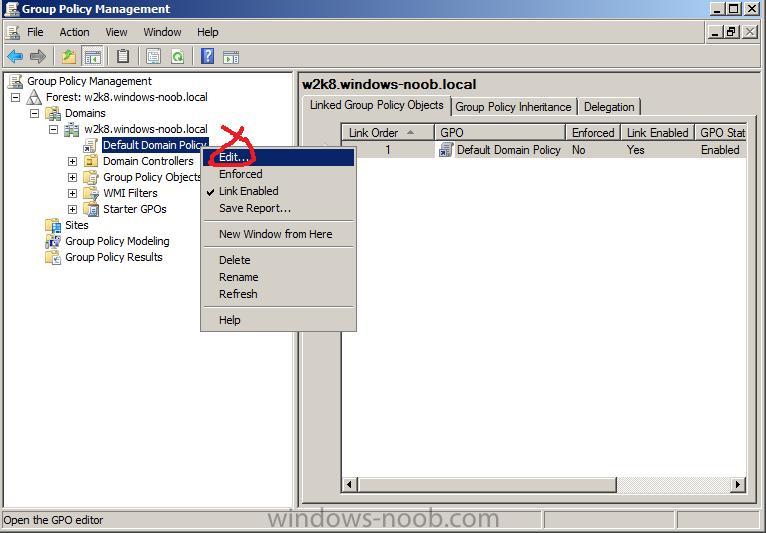Choose Edit... from the context menu
The height and width of the screenshot is (533, 766).
[278, 157]
